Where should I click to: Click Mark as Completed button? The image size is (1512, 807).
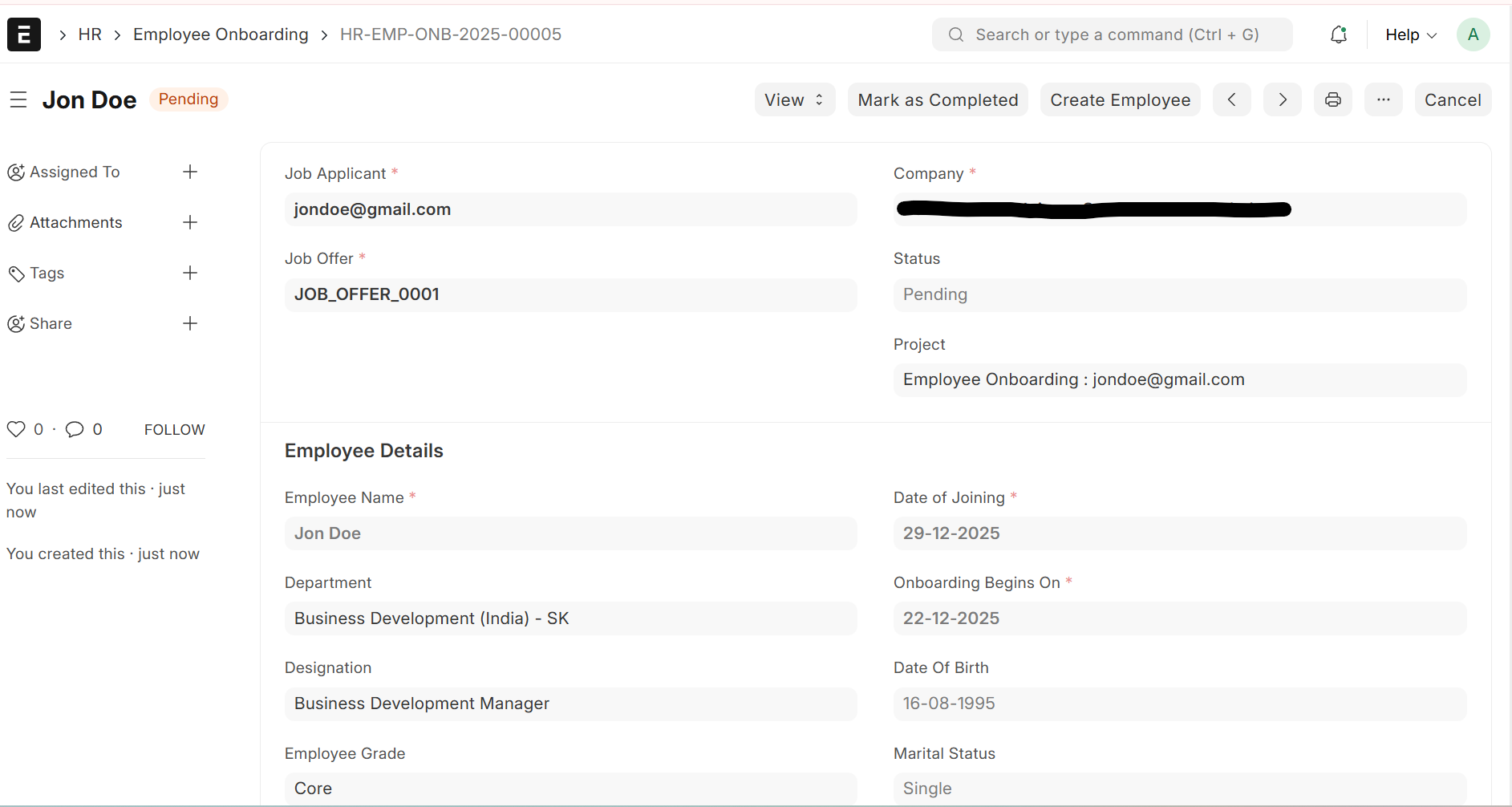point(938,99)
